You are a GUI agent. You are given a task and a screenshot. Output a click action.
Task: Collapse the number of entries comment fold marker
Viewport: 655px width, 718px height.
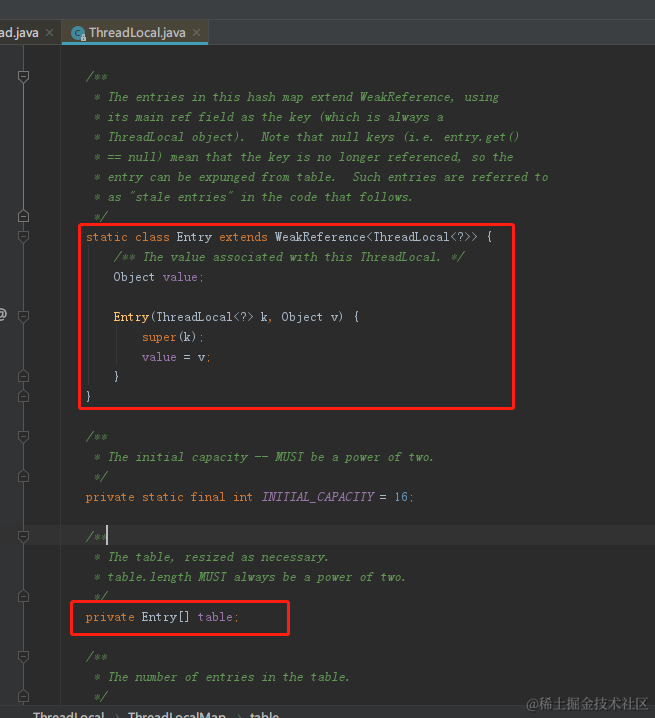click(23, 656)
